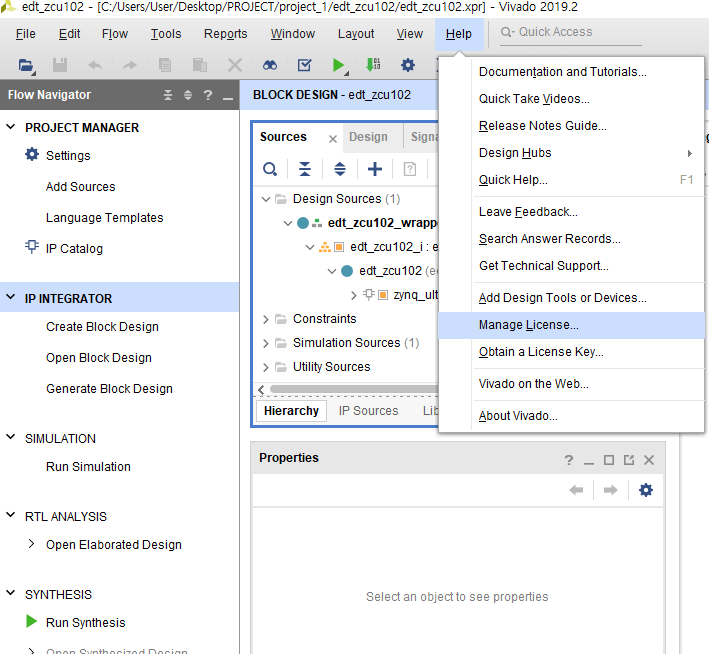Collapse all Flow Navigator sections icon
This screenshot has width=709, height=654.
(168, 95)
